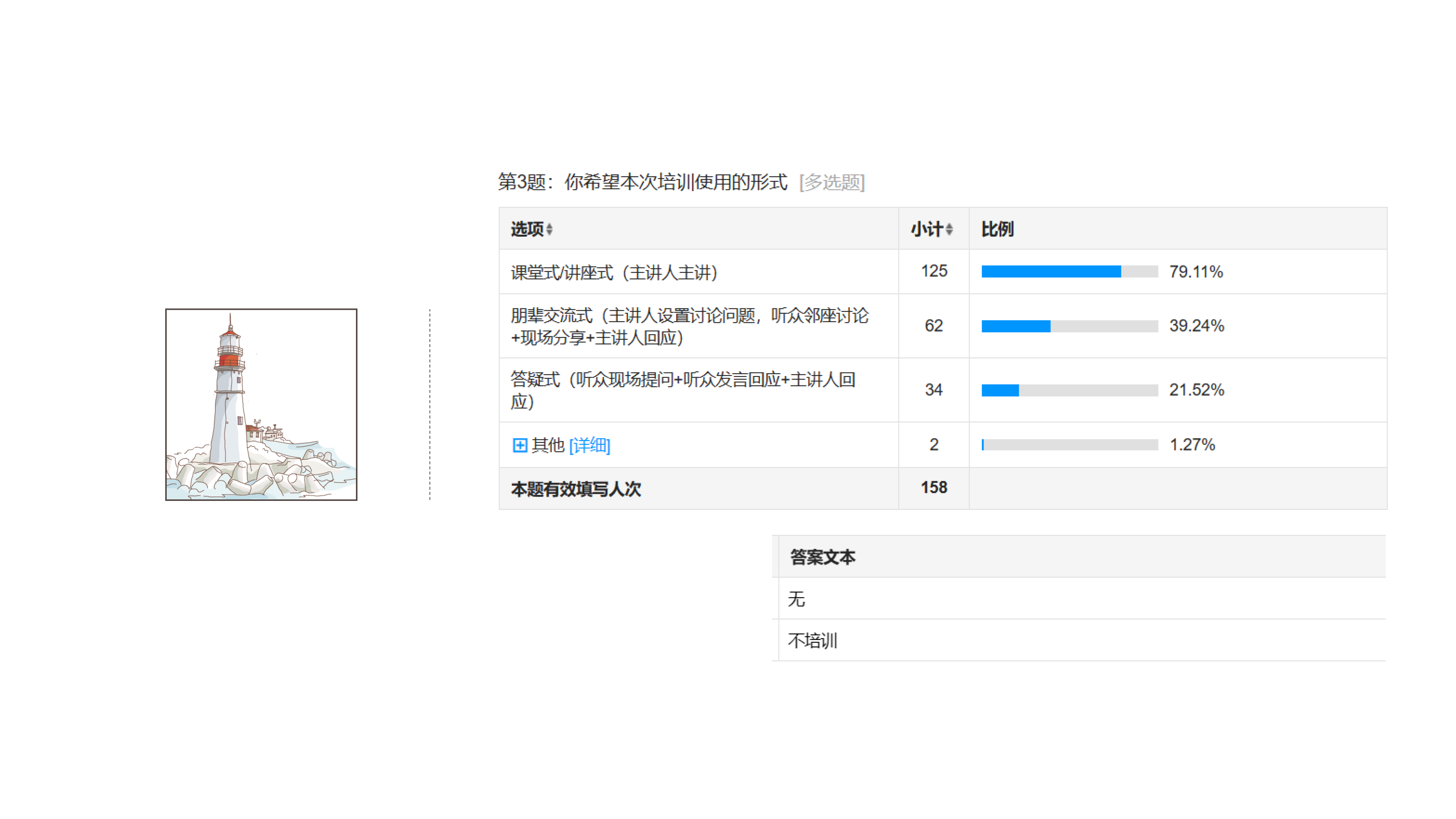
Task: Click the 不培训 answer row
Action: click(812, 641)
